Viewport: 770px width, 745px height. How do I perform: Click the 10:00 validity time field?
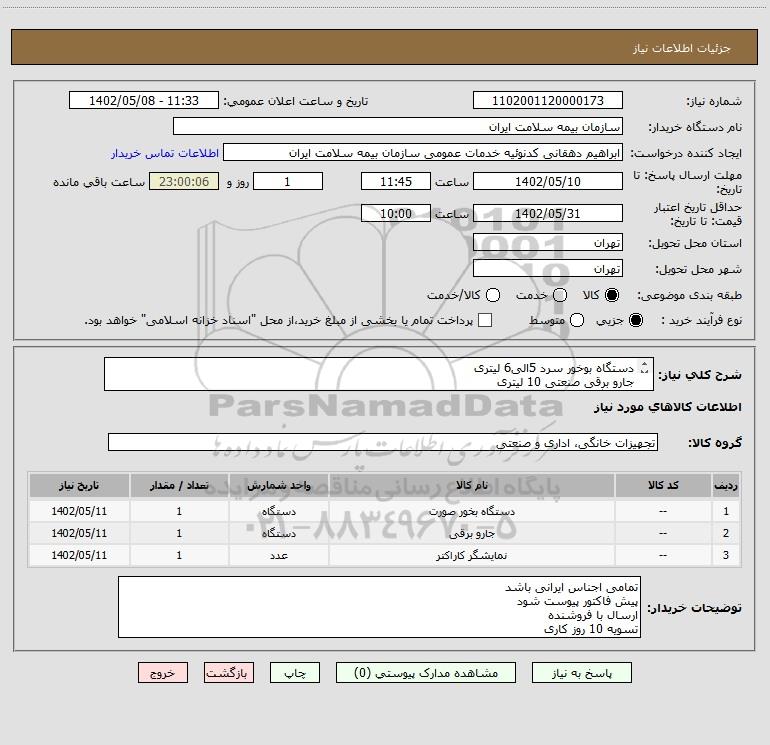click(x=396, y=213)
